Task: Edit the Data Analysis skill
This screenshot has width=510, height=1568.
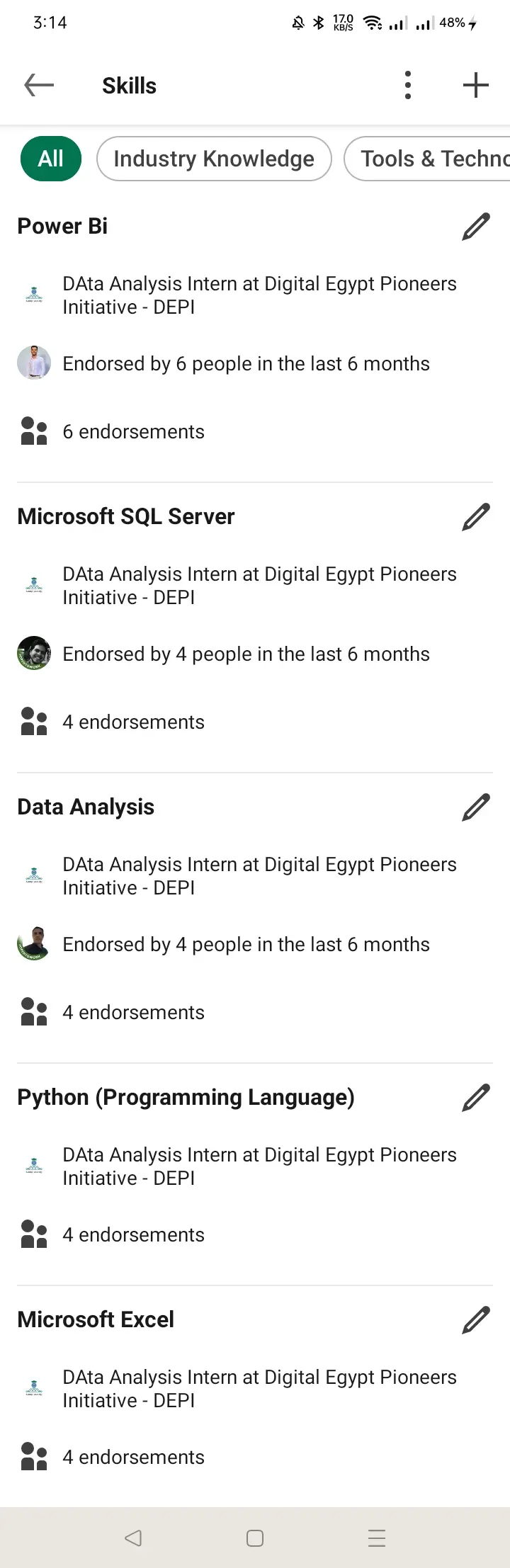Action: [475, 807]
